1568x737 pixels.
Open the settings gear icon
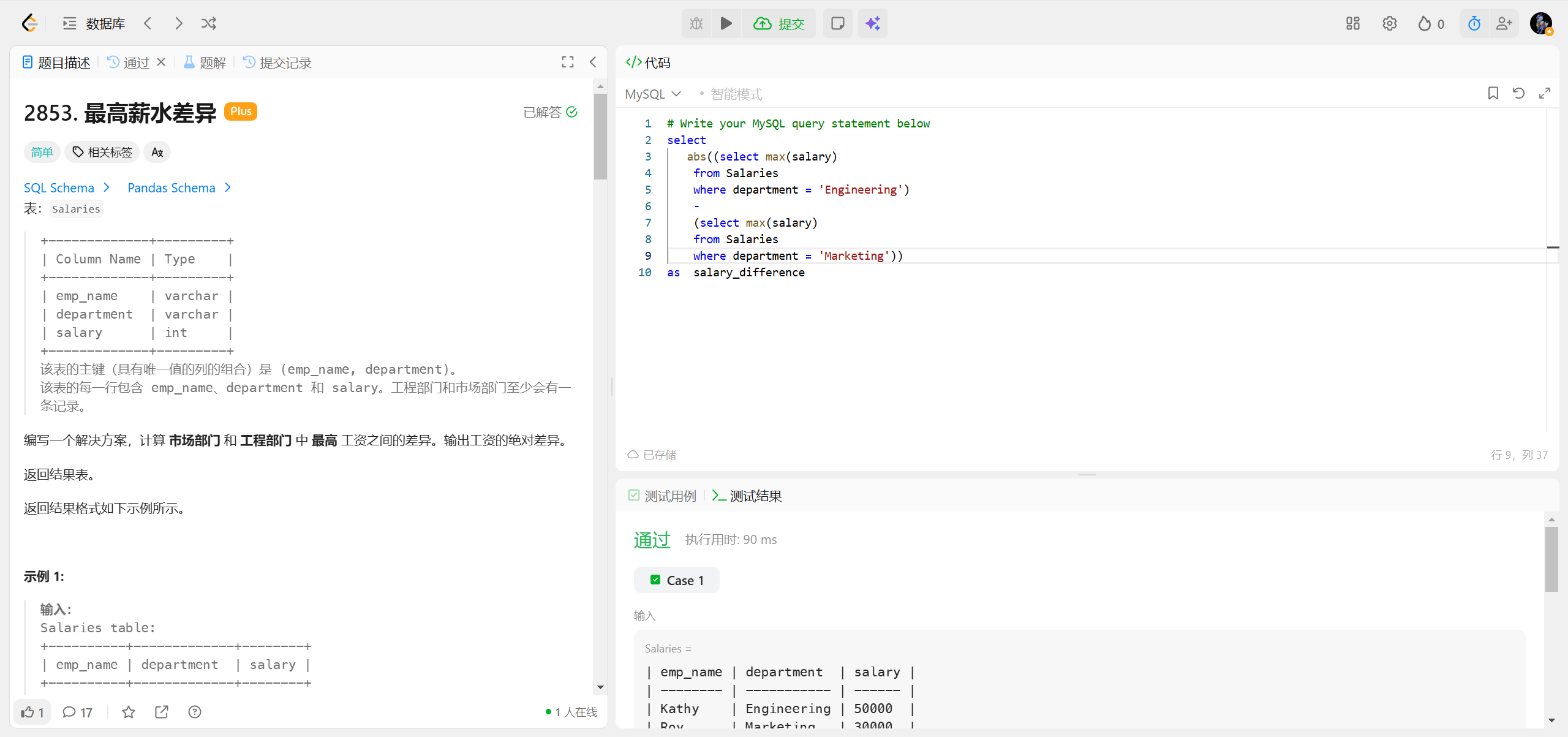tap(1389, 23)
